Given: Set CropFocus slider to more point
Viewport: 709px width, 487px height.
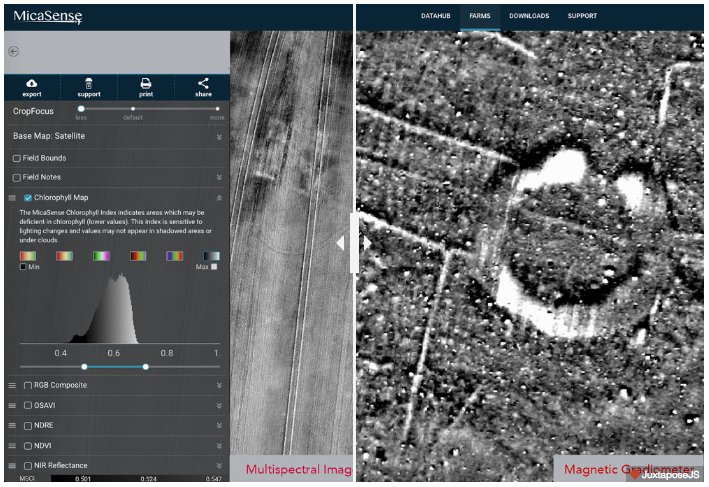Looking at the screenshot, I should 217,109.
